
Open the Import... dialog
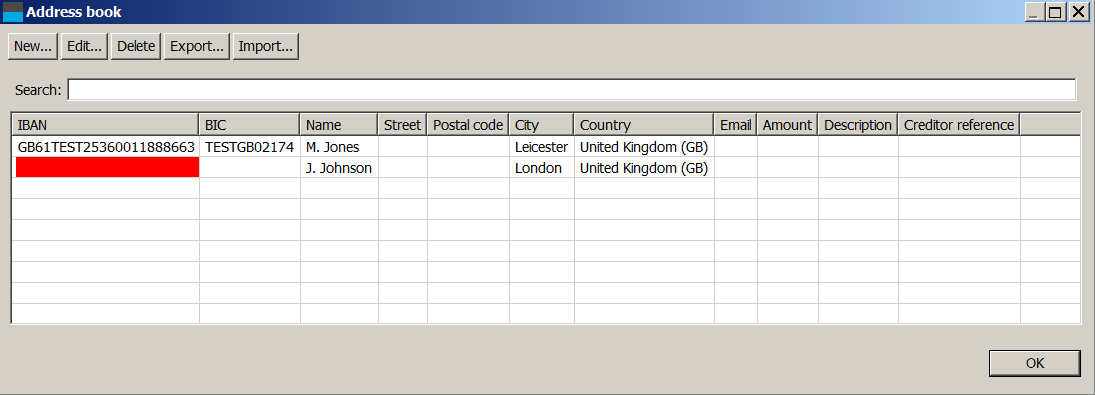(265, 47)
